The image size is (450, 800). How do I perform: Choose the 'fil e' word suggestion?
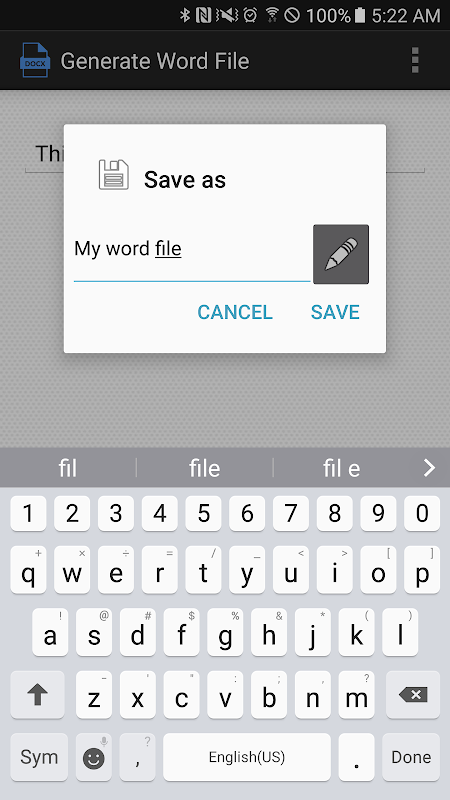click(341, 468)
